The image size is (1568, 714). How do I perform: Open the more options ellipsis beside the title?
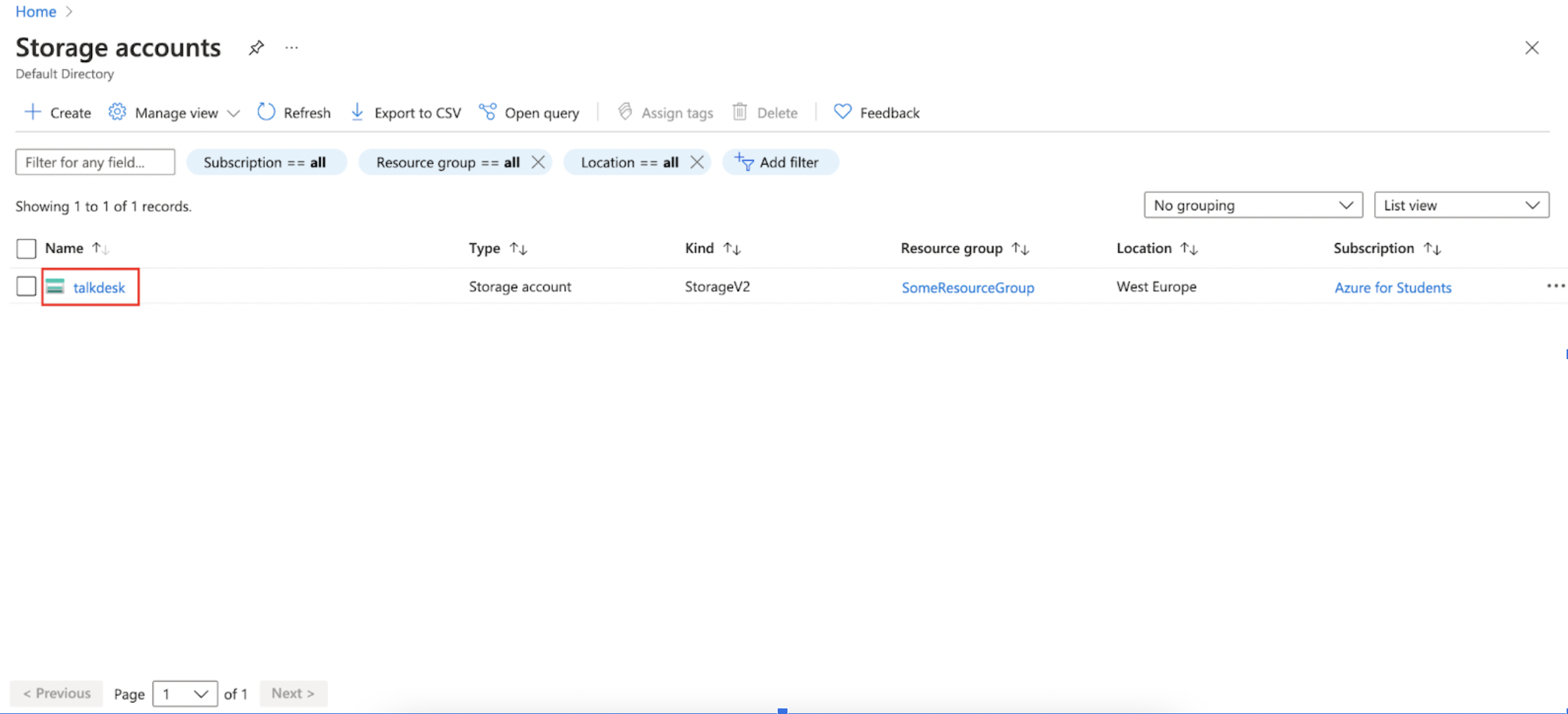[x=292, y=48]
